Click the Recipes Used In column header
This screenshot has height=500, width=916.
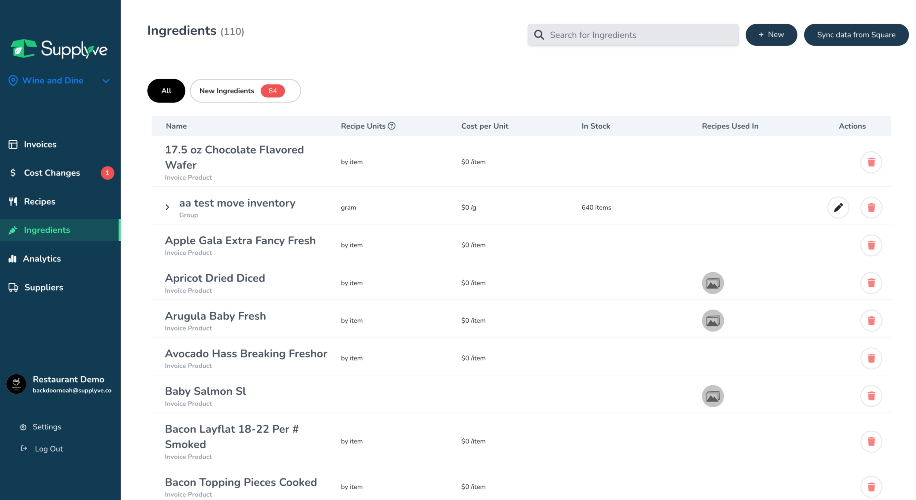tap(730, 126)
